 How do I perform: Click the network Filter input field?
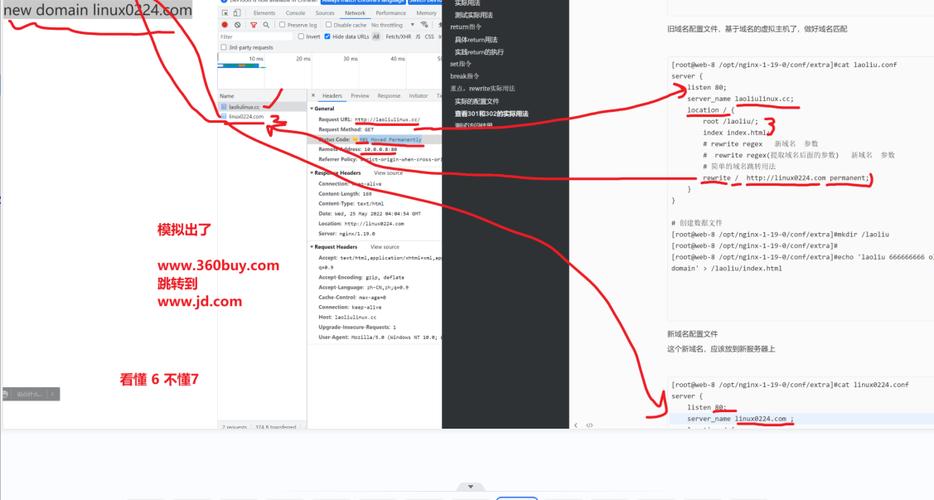(256, 36)
